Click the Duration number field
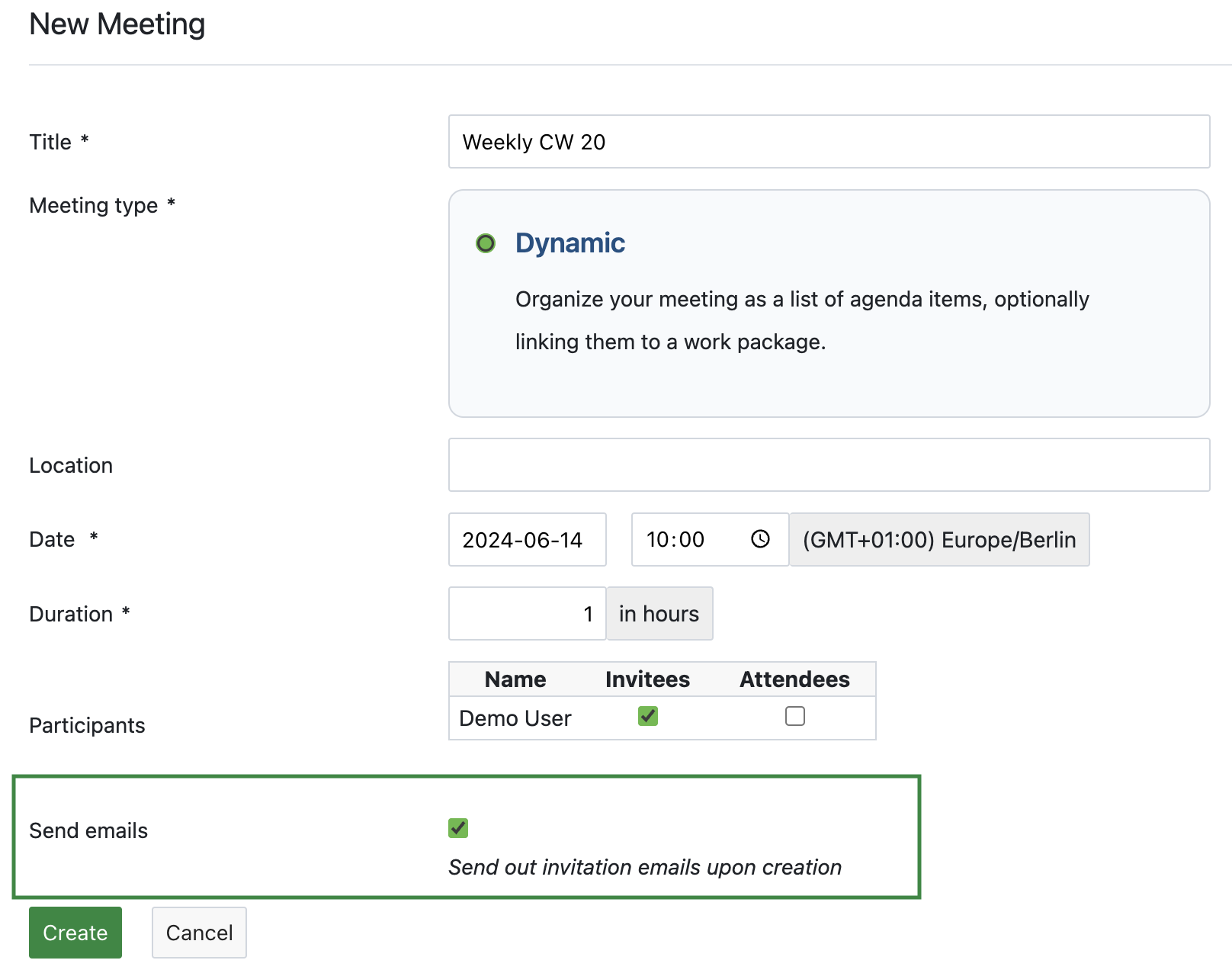The height and width of the screenshot is (973, 1232). [527, 613]
